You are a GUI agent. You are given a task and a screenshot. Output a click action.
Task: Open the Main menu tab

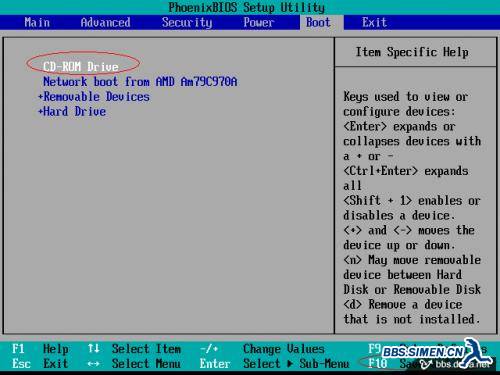point(37,23)
